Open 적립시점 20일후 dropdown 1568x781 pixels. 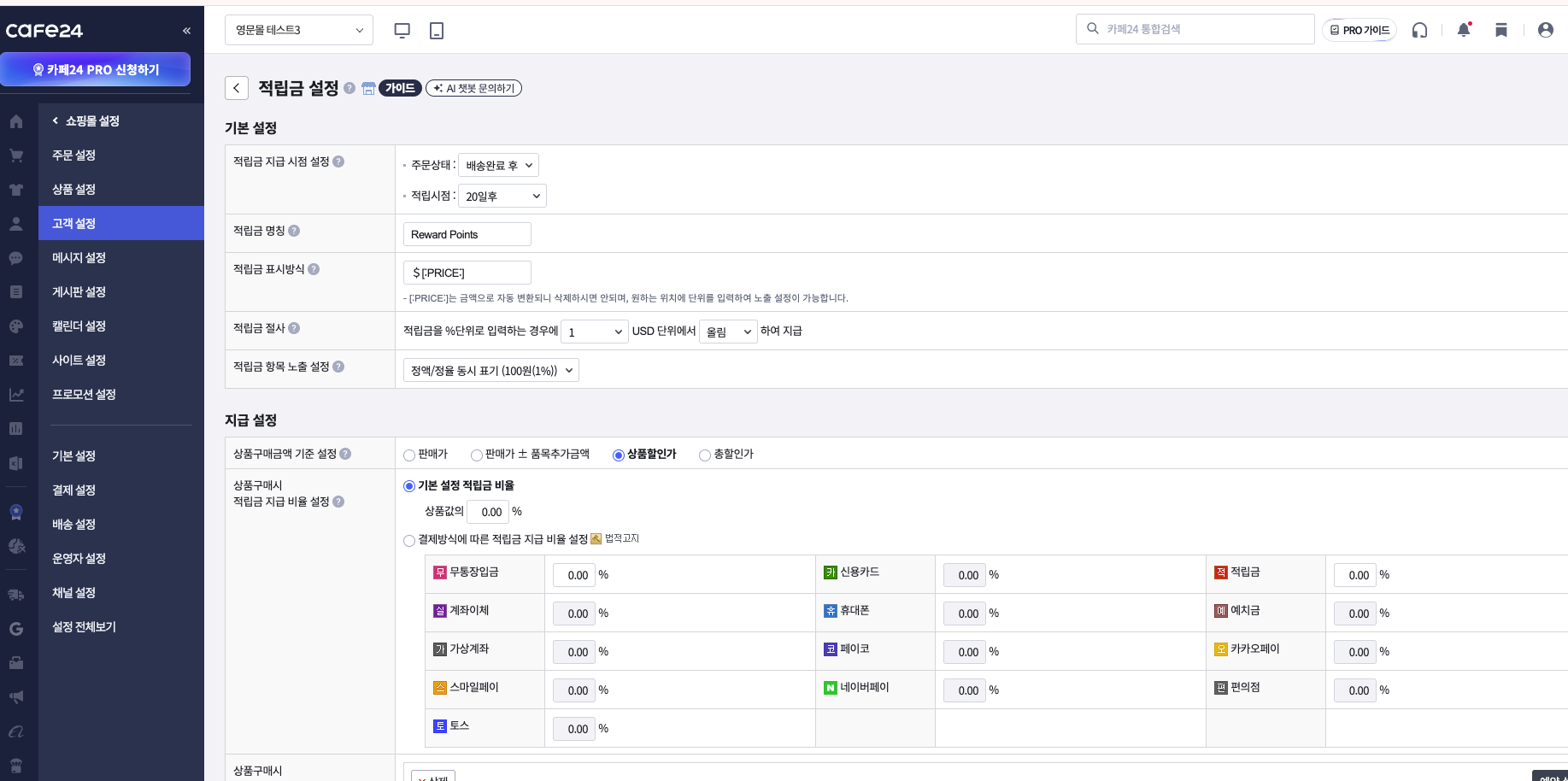502,196
